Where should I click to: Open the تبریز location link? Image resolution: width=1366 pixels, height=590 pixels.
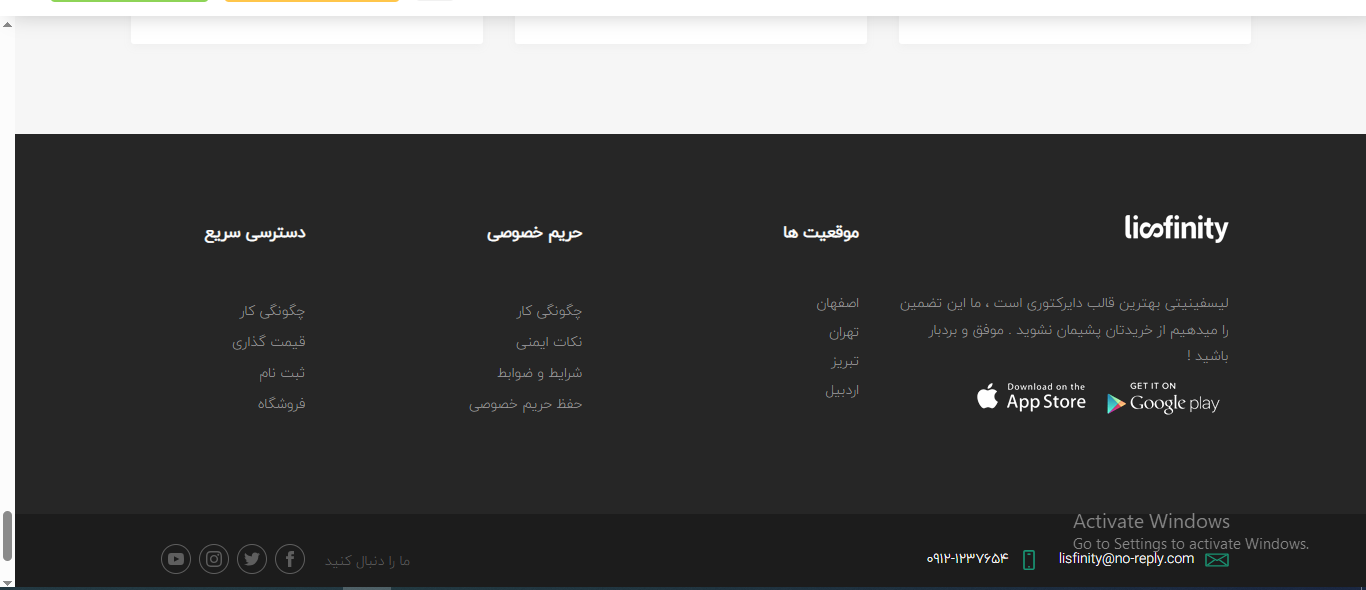(845, 361)
